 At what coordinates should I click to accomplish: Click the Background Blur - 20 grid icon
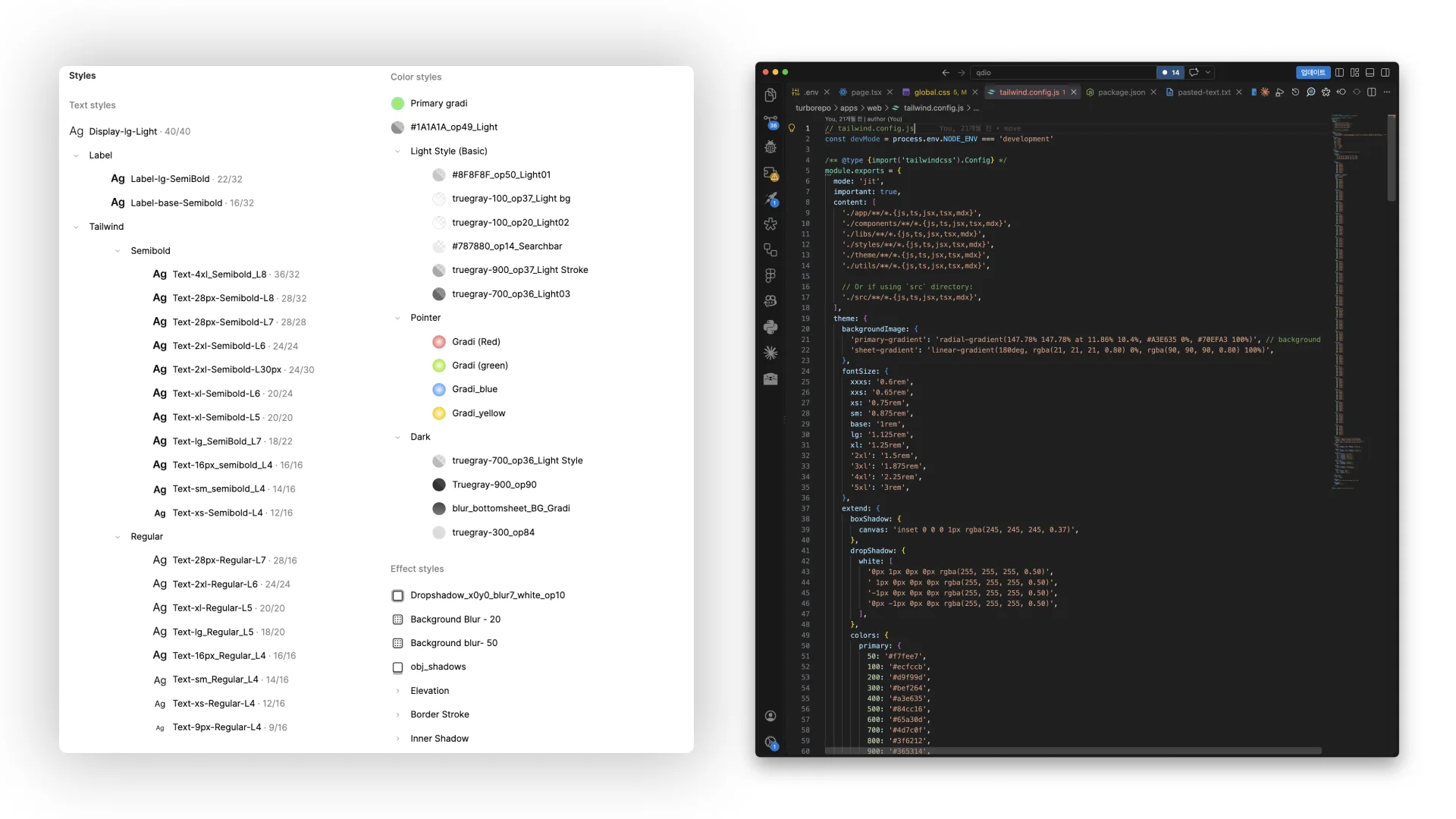[397, 620]
